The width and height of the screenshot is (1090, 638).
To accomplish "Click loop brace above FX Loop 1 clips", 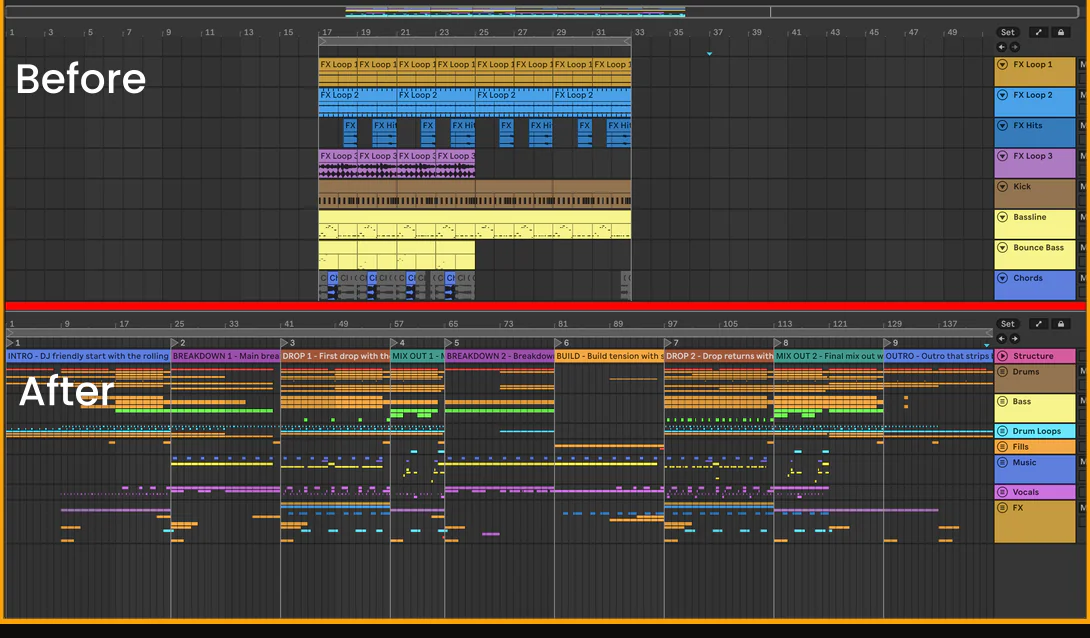I will pos(475,42).
